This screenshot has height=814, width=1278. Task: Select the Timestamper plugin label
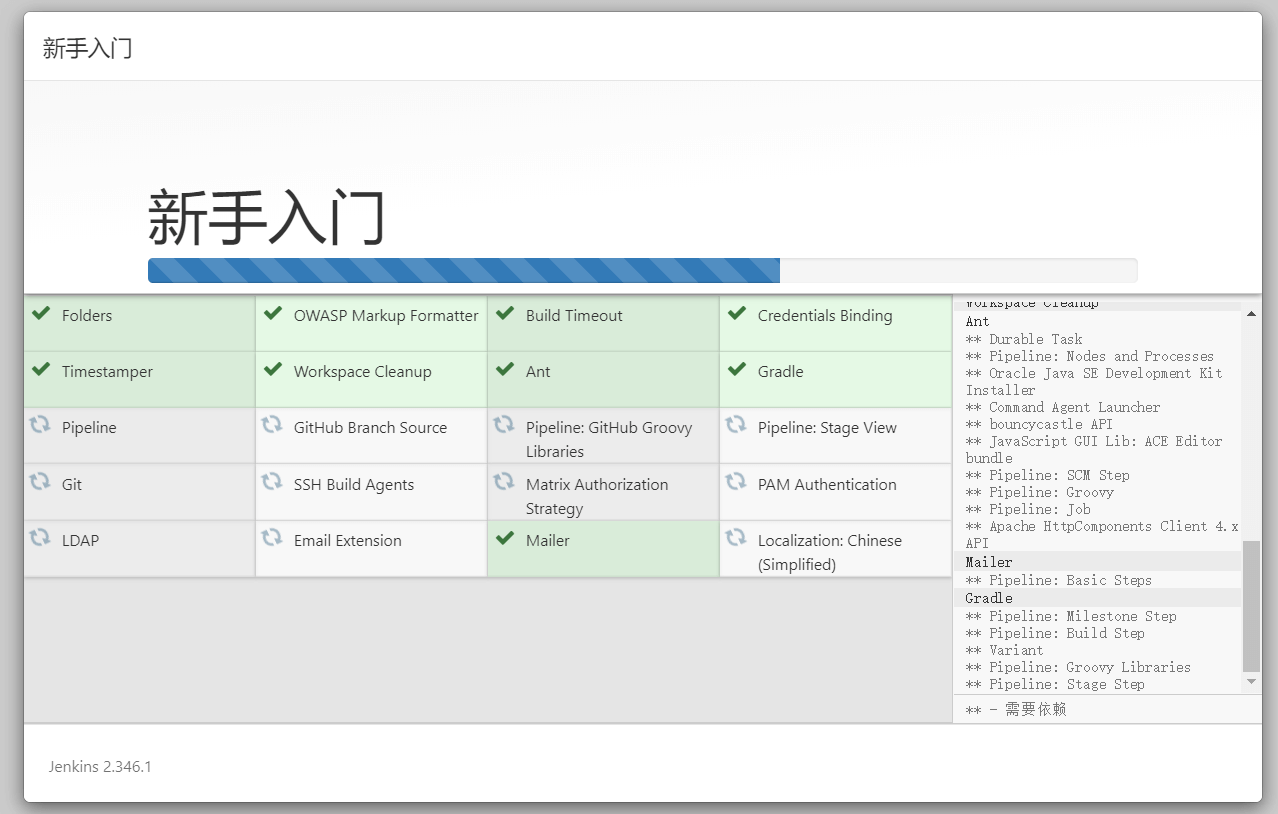[x=107, y=372]
